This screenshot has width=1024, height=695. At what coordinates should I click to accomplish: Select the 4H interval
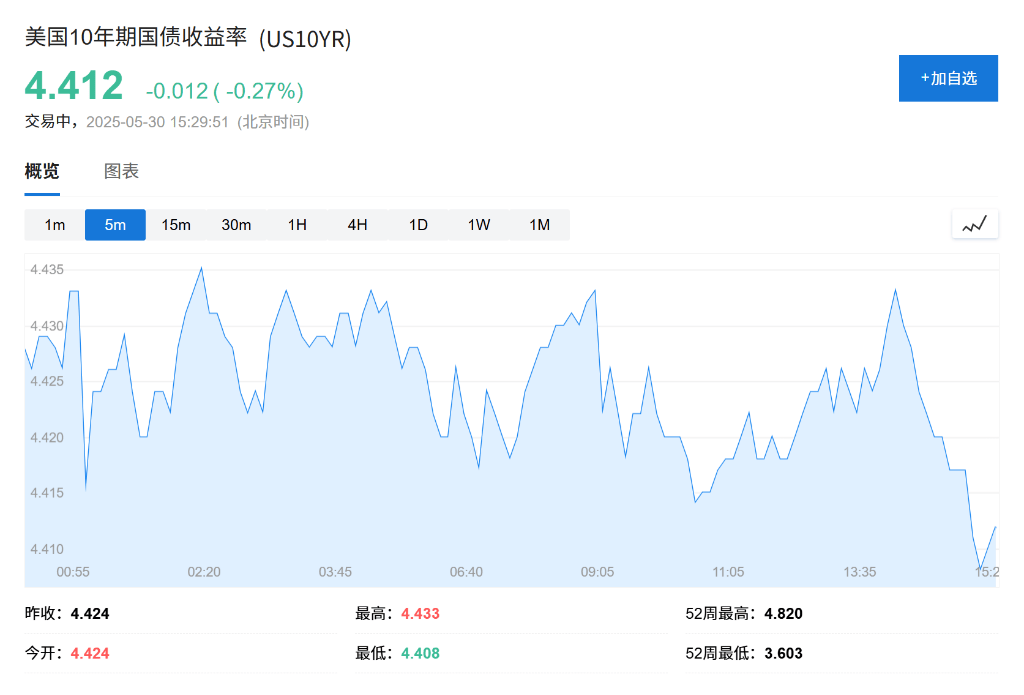coord(357,225)
